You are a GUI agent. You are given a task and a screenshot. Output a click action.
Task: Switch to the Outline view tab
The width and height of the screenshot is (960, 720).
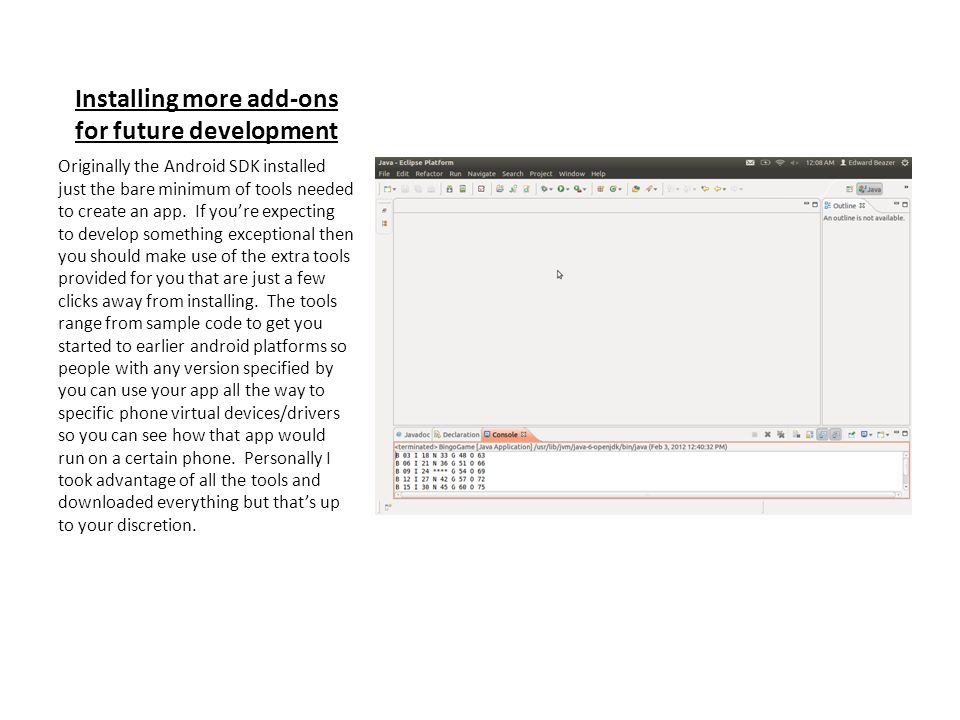pos(844,206)
